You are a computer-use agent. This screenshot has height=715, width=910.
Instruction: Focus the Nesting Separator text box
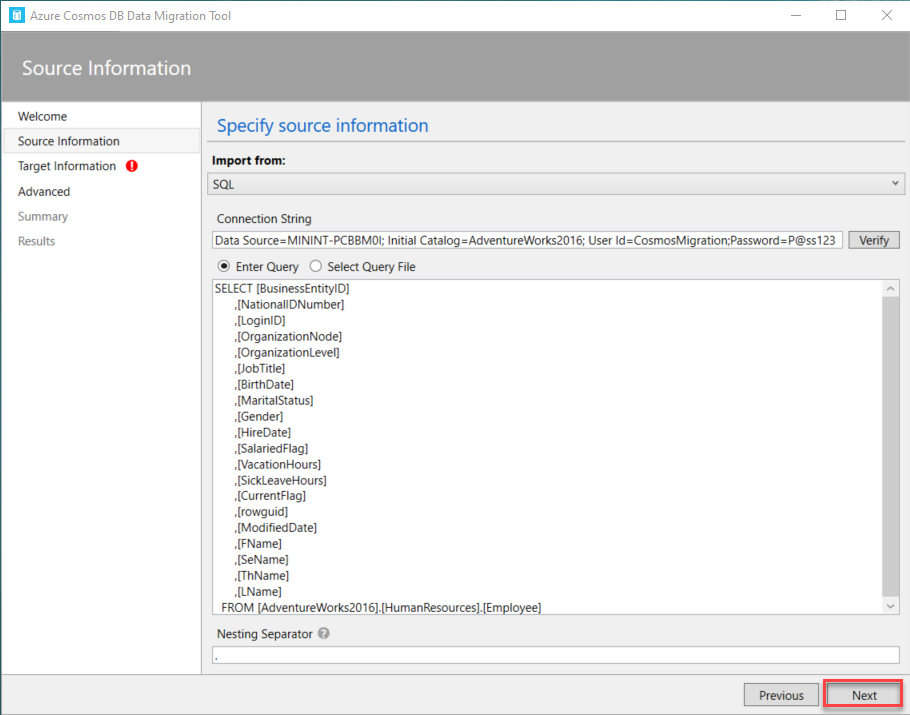point(555,655)
